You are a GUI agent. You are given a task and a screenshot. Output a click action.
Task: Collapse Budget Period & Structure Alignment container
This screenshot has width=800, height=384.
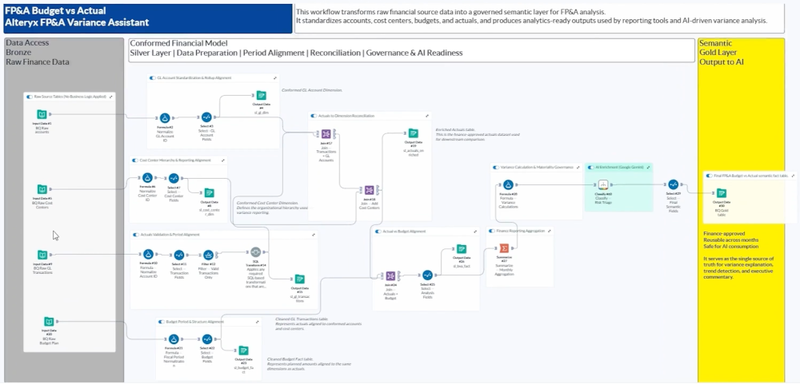(x=257, y=322)
